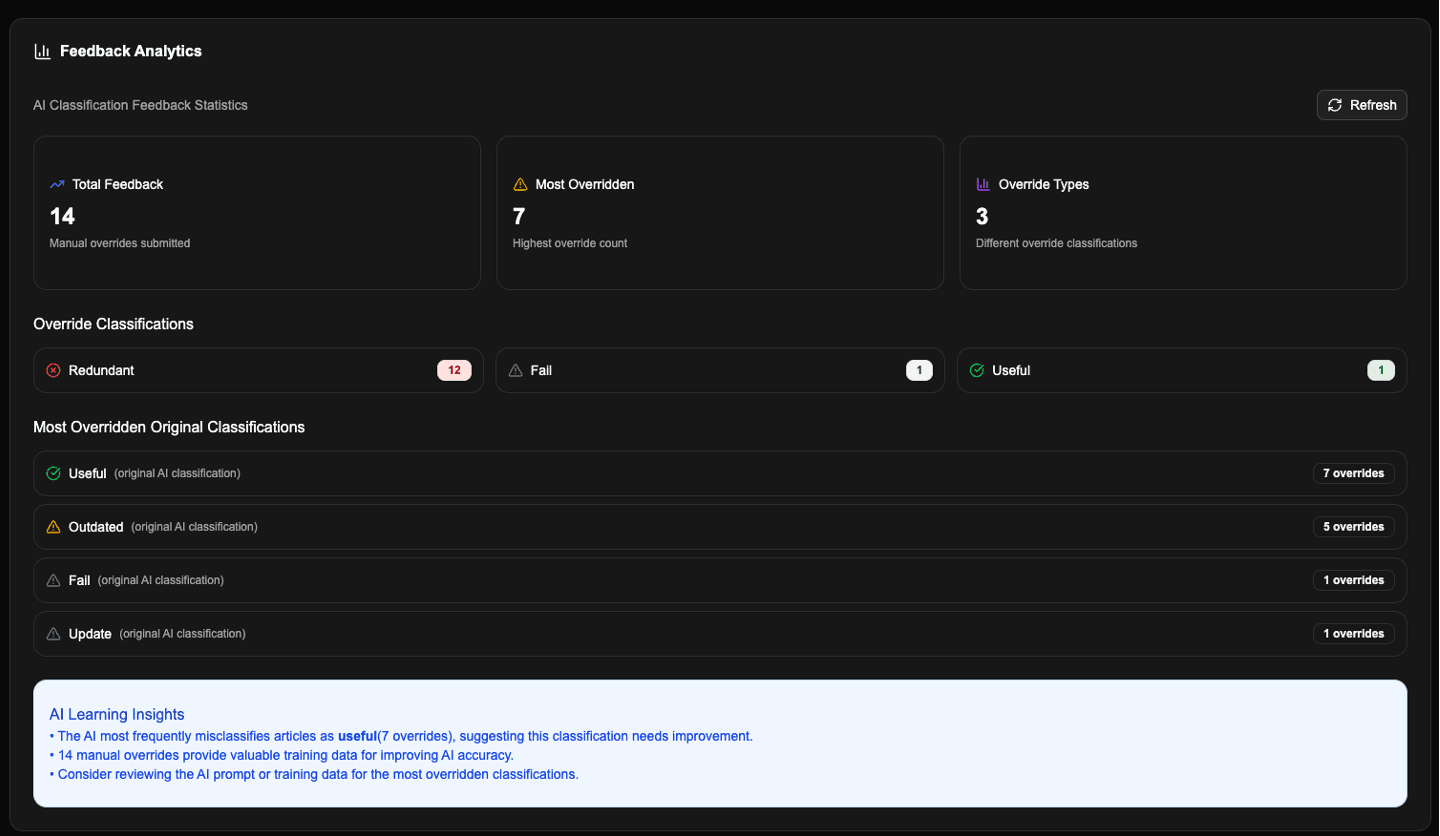Click the 7 overrides badge
The width and height of the screenshot is (1440, 836).
1353,473
